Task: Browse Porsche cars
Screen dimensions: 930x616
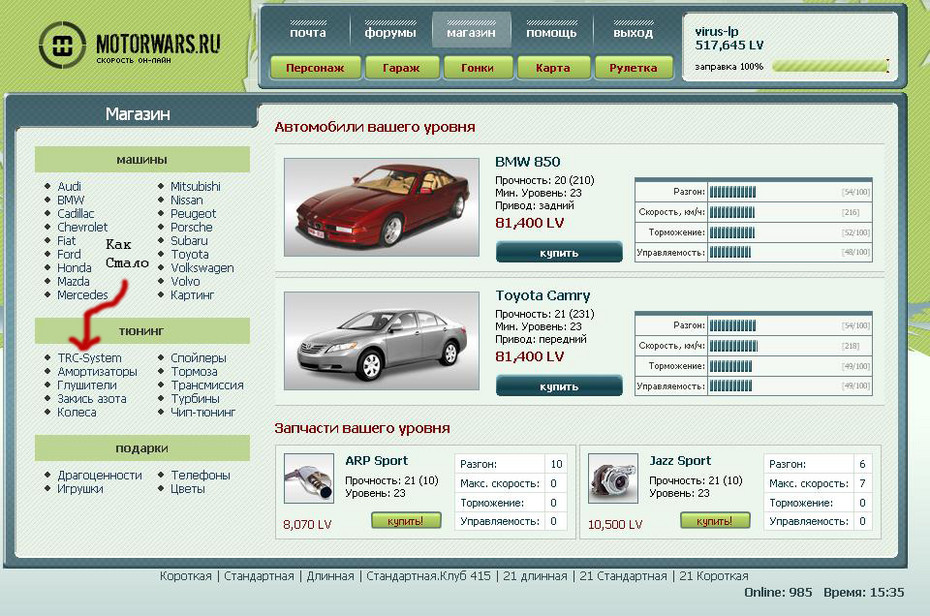Action: click(x=192, y=227)
